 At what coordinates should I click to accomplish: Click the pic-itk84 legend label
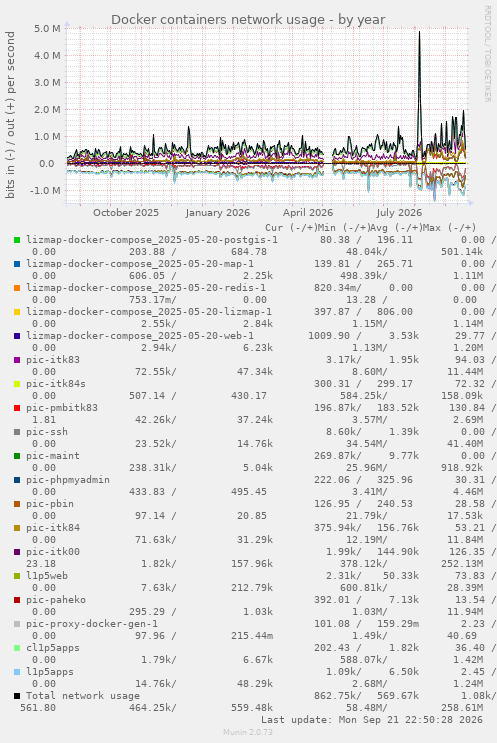[53, 528]
